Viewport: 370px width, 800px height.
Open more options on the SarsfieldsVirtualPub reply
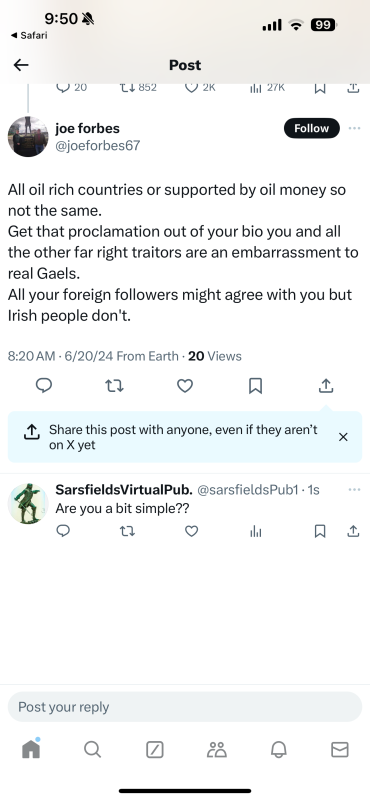click(x=354, y=490)
